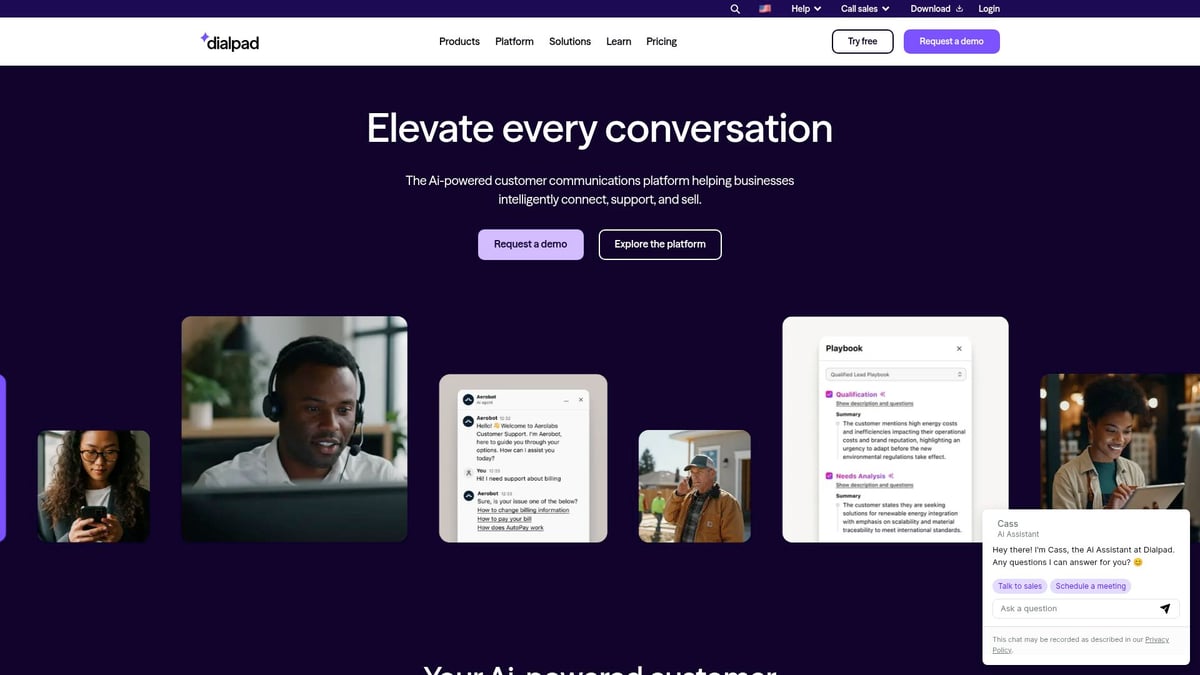Minimize the Aerobot chat window
Screen dimensions: 1200x675
click(566, 400)
